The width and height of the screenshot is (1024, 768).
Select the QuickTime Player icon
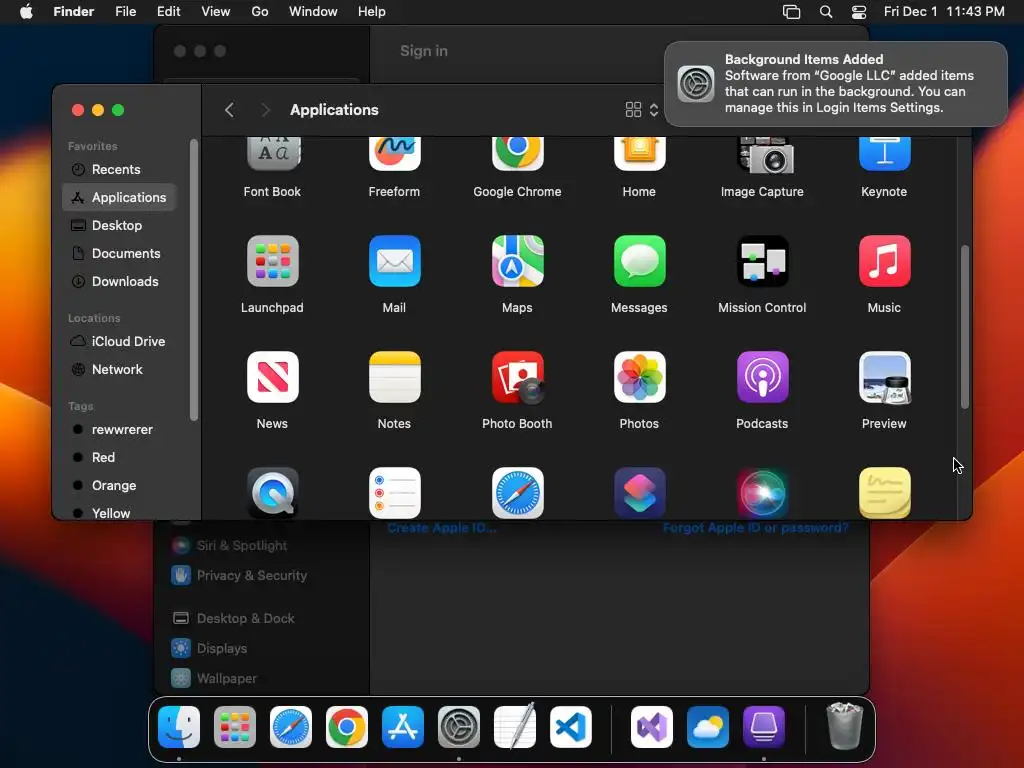click(272, 493)
